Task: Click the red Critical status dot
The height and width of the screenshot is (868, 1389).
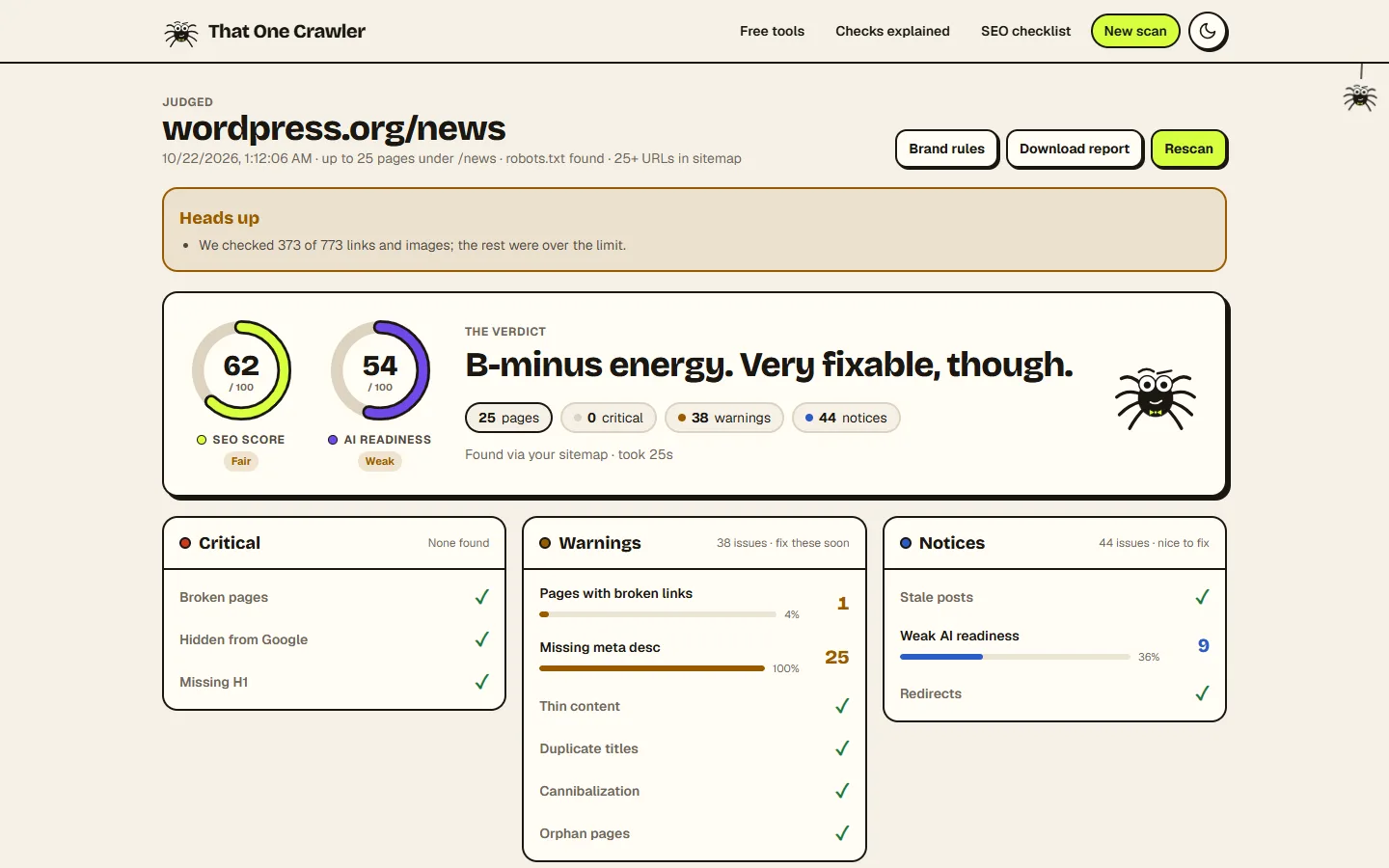Action: (x=185, y=543)
